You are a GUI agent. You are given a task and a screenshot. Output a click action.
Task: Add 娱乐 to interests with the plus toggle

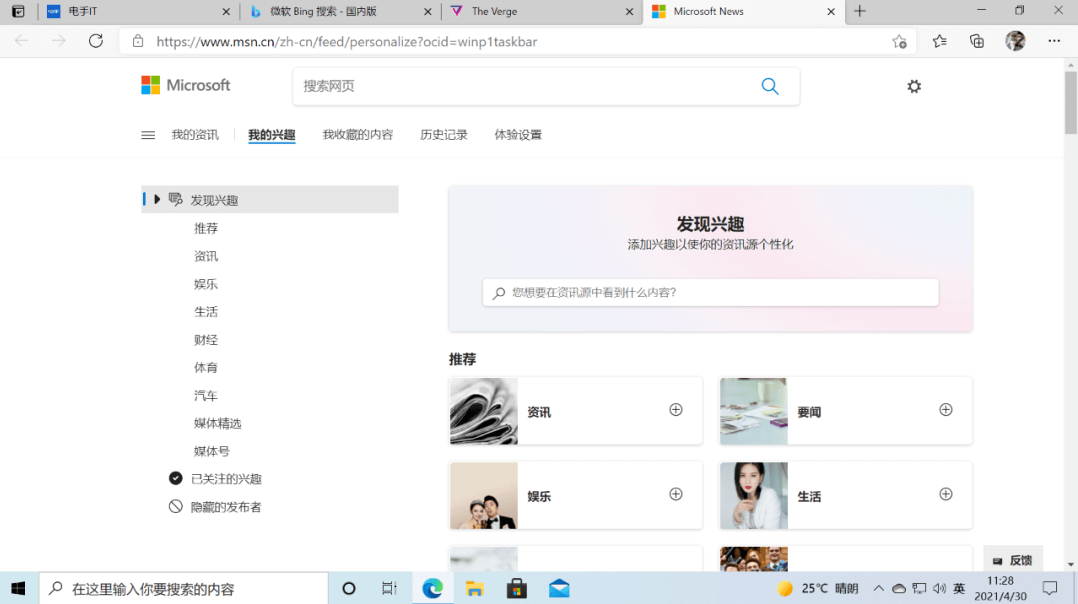[x=675, y=495]
